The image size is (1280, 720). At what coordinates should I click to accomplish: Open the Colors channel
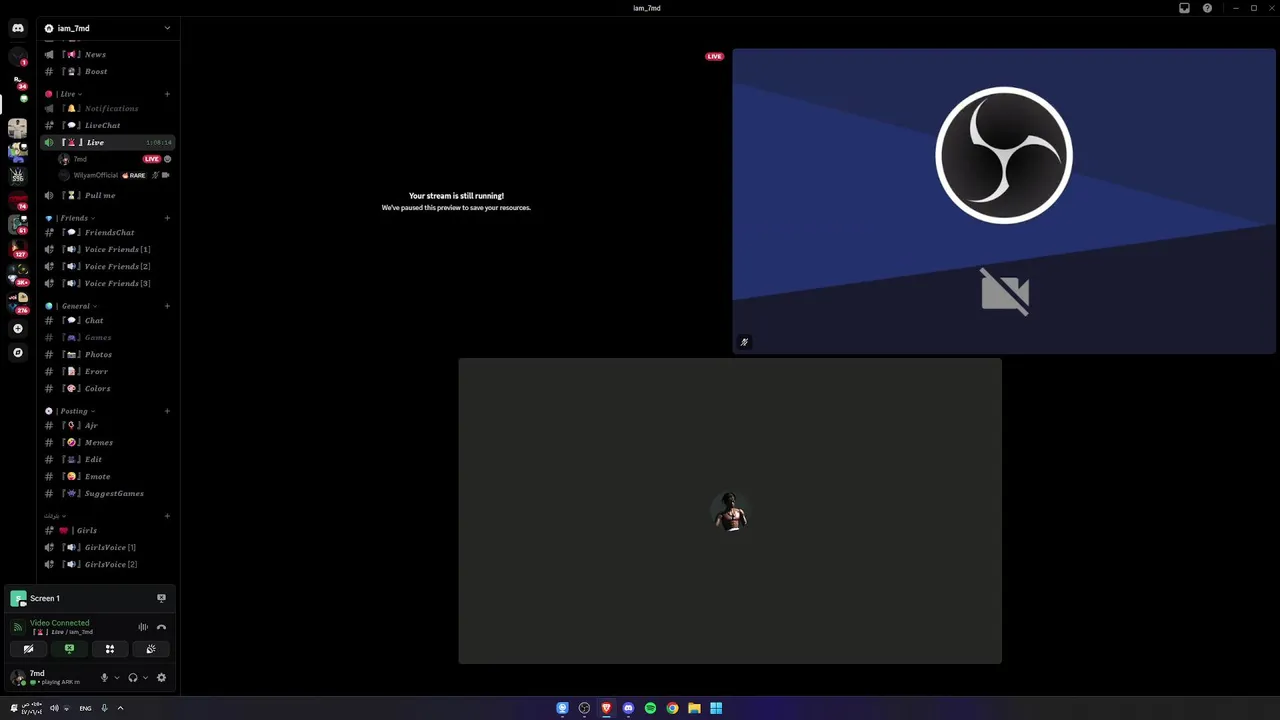click(x=108, y=389)
